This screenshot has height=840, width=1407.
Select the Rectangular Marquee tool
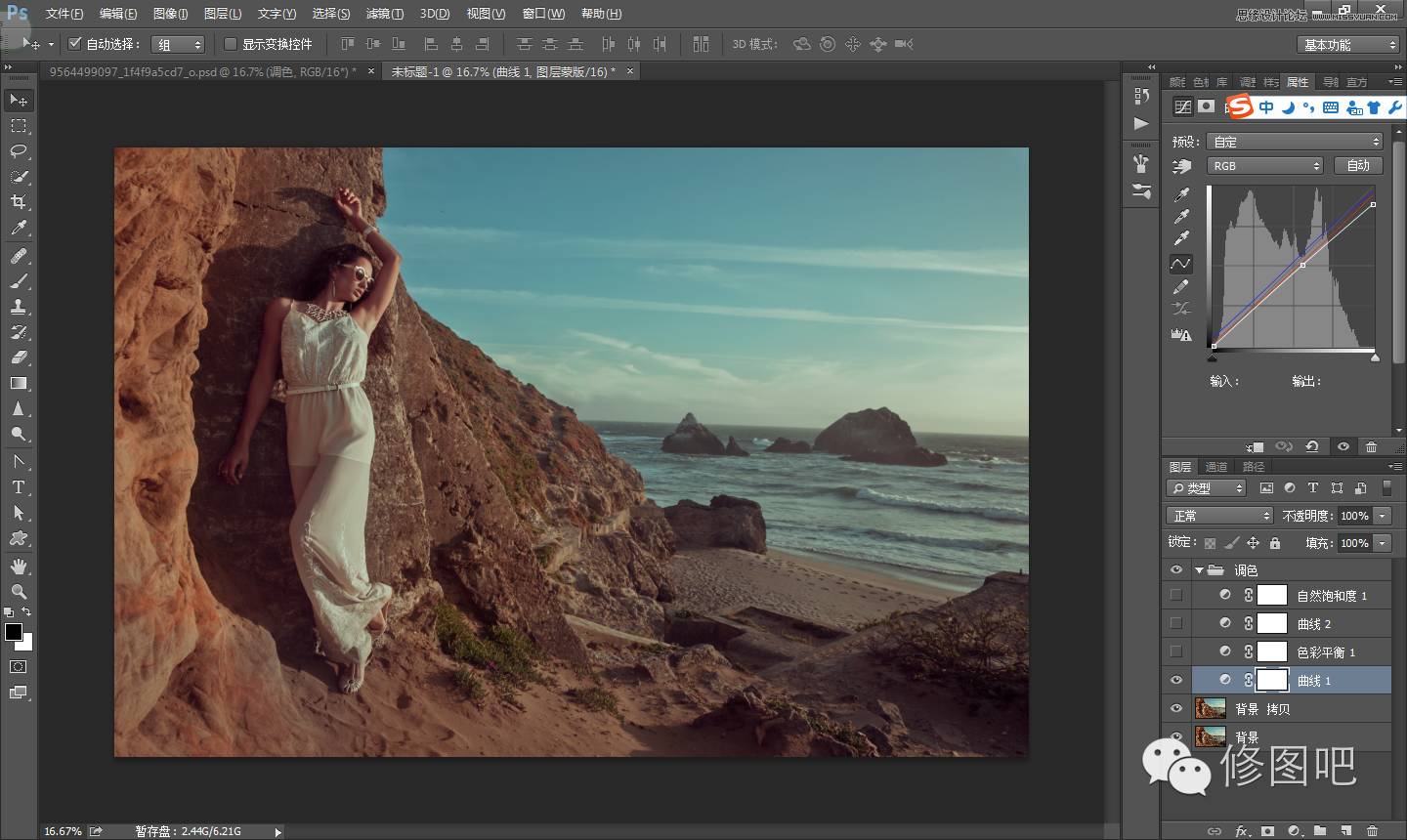19,126
